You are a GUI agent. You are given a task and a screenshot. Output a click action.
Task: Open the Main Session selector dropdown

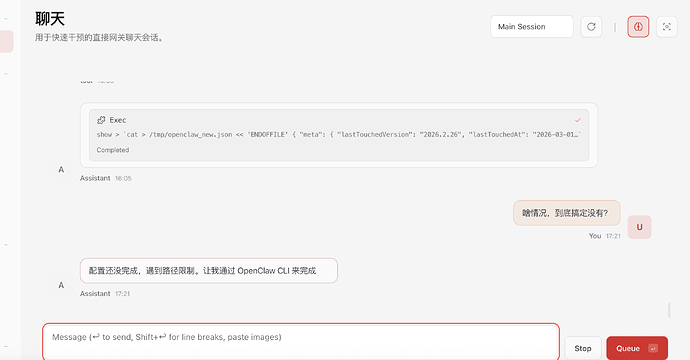point(532,27)
